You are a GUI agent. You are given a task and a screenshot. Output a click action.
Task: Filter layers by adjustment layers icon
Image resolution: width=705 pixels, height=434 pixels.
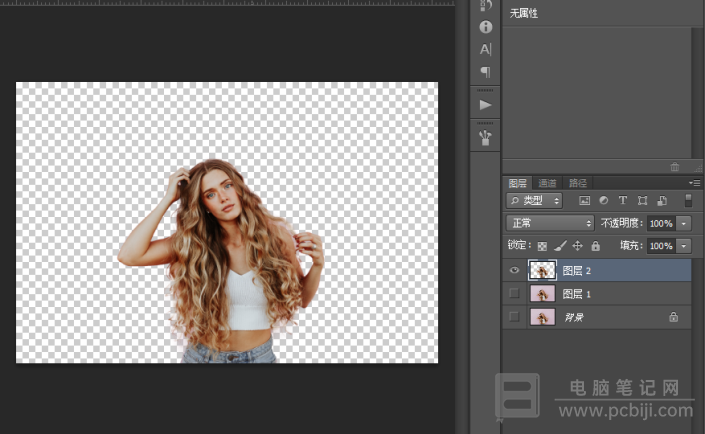click(604, 201)
